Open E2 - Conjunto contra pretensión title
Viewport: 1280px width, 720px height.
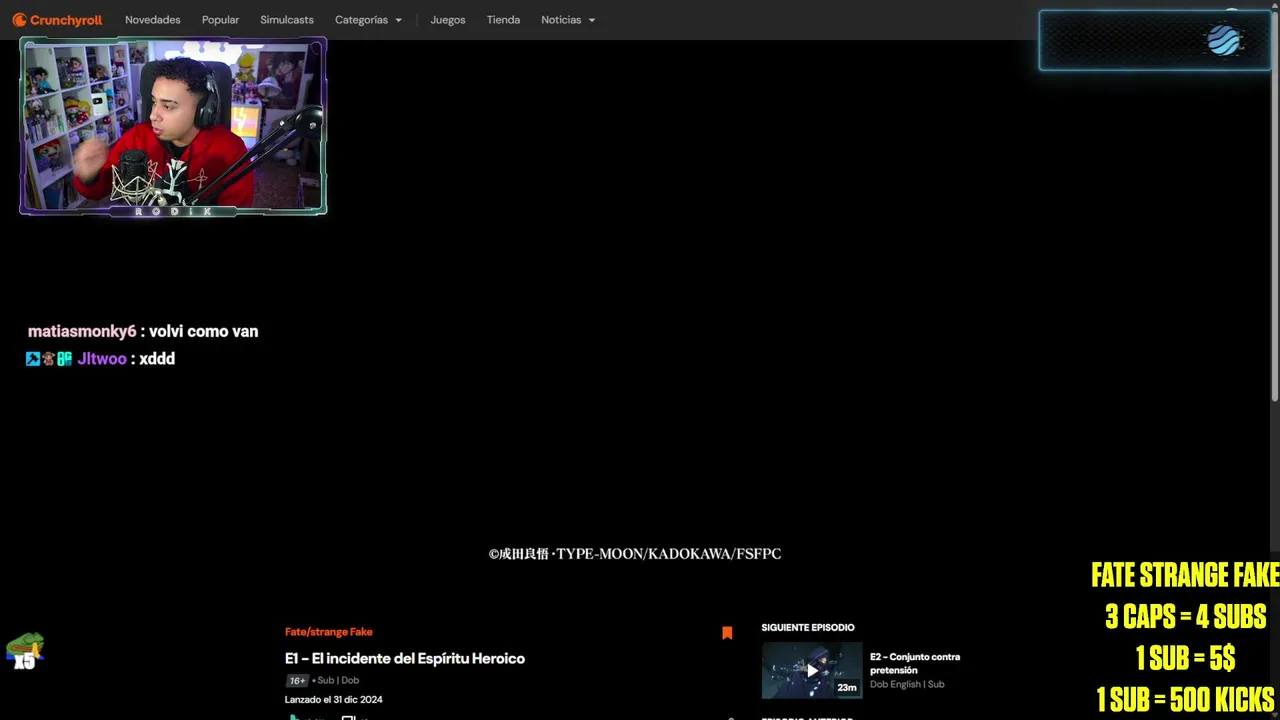pos(915,663)
